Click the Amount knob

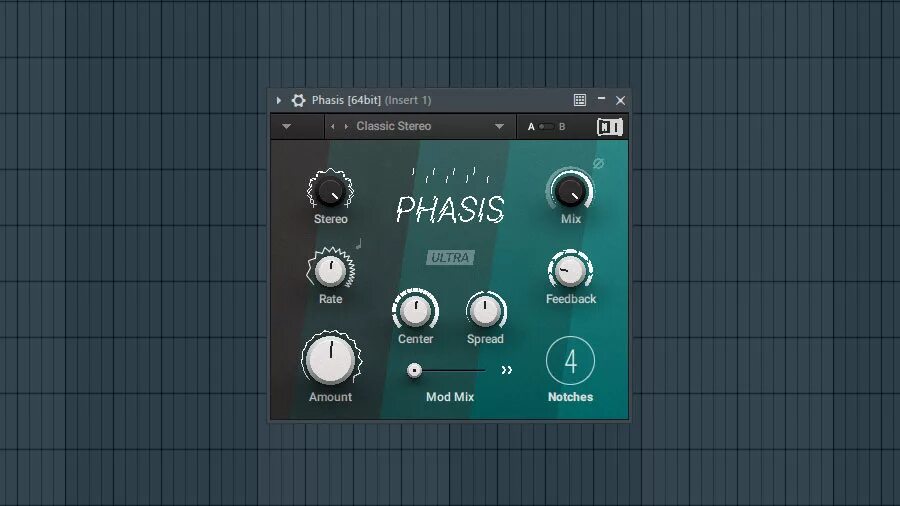[331, 359]
